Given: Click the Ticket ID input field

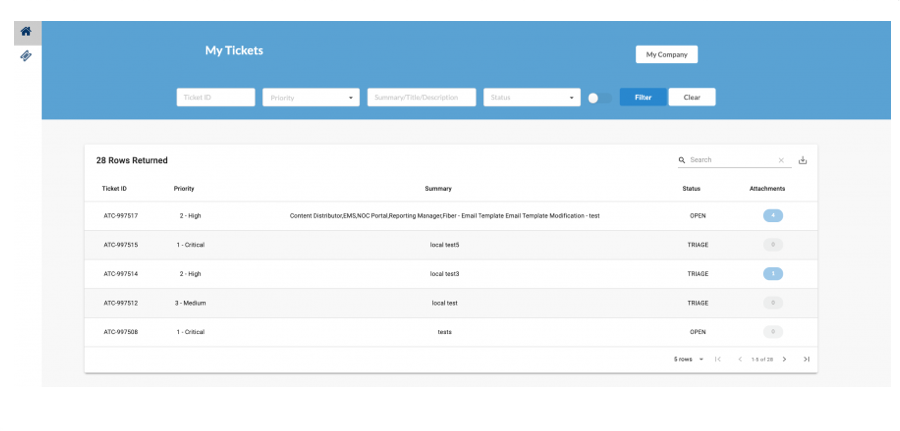Looking at the screenshot, I should coord(215,98).
